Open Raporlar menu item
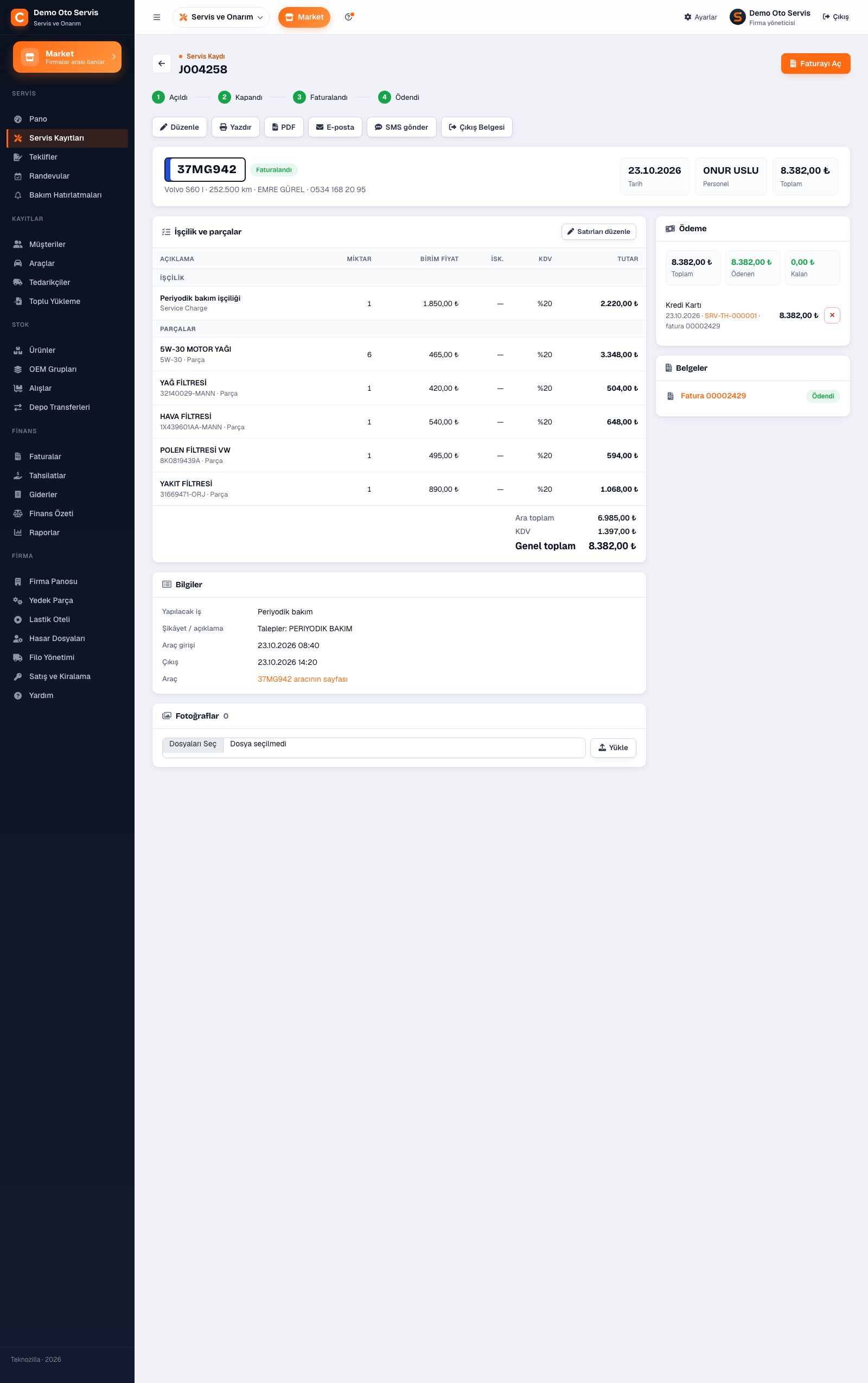 [x=67, y=532]
